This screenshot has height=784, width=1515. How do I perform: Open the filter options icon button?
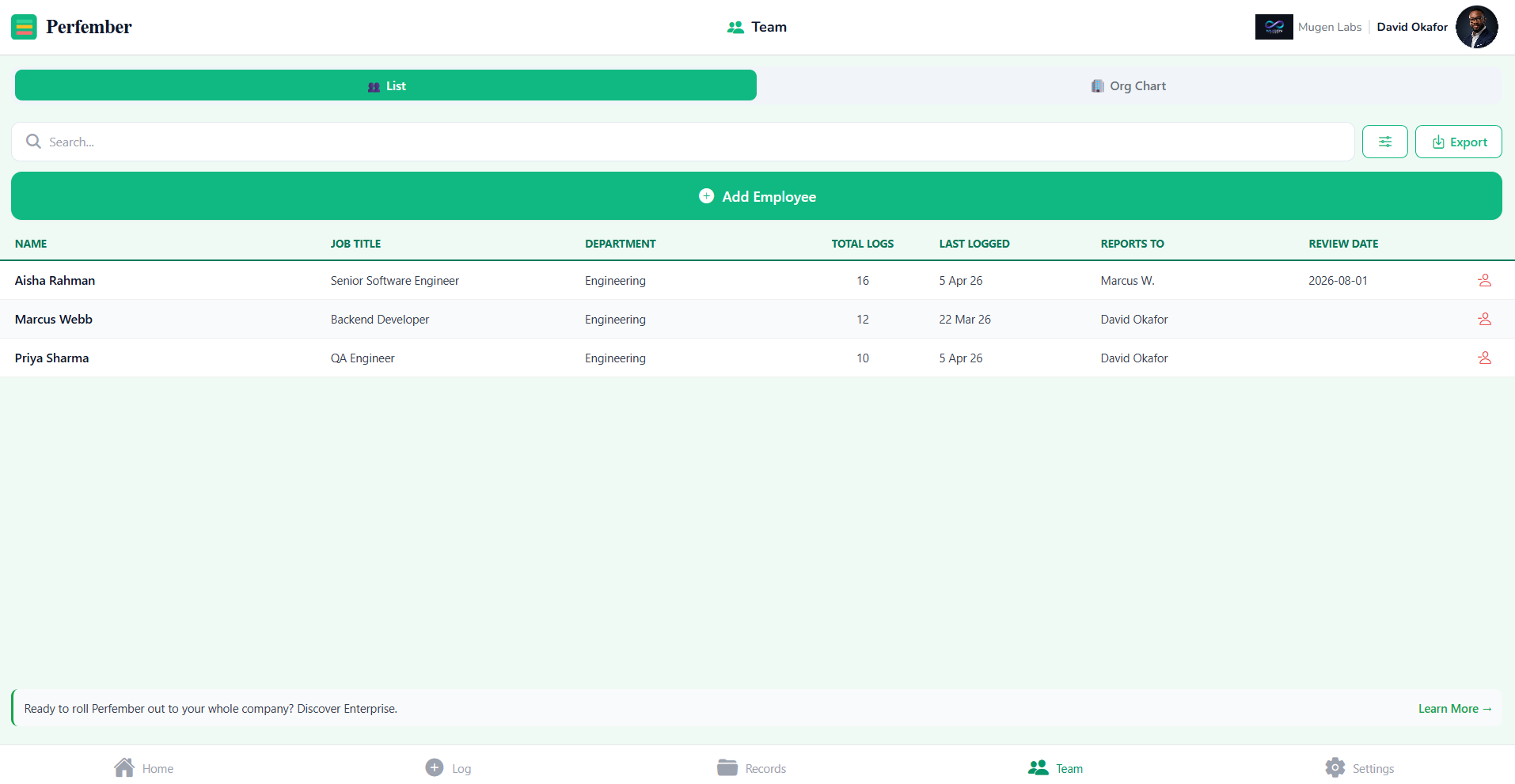pos(1384,142)
